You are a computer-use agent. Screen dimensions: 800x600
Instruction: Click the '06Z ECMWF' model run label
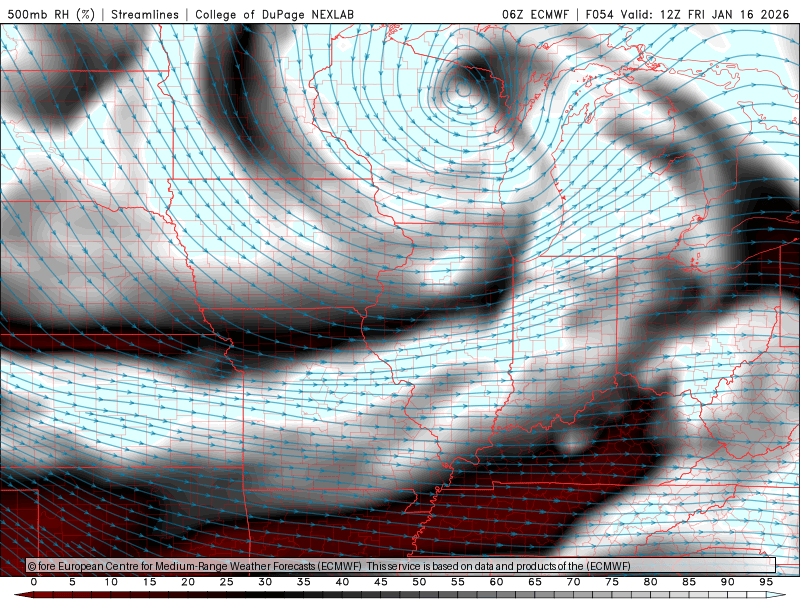click(x=535, y=14)
